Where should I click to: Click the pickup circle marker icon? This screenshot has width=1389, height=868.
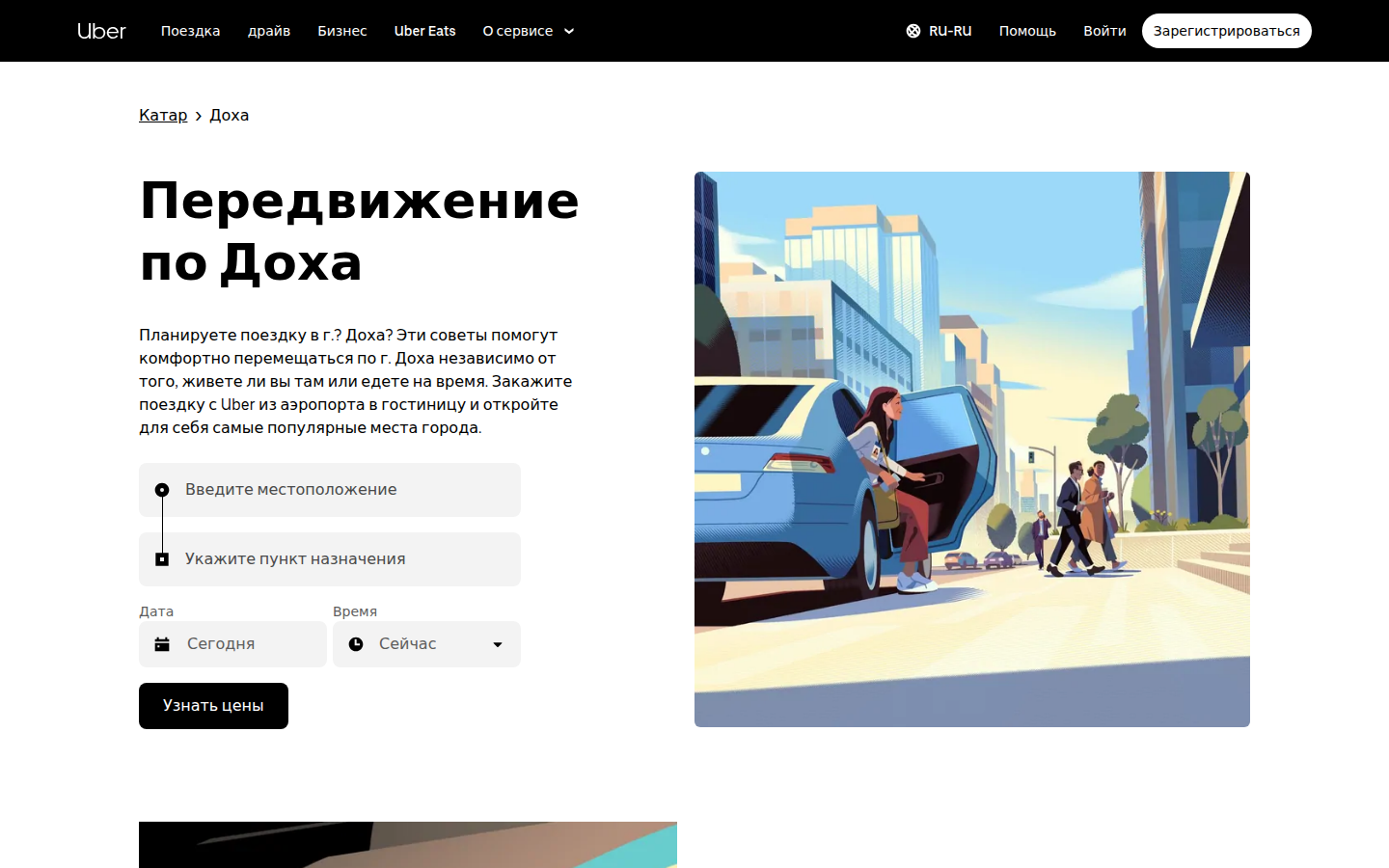[162, 490]
